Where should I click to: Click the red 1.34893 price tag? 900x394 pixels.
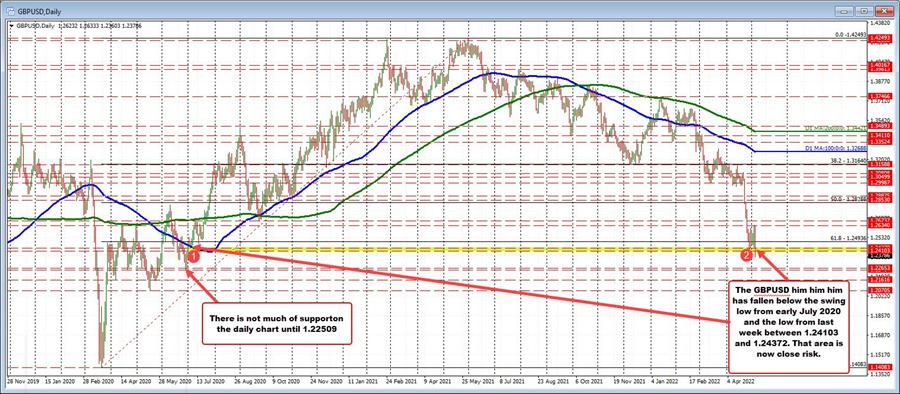click(x=880, y=126)
